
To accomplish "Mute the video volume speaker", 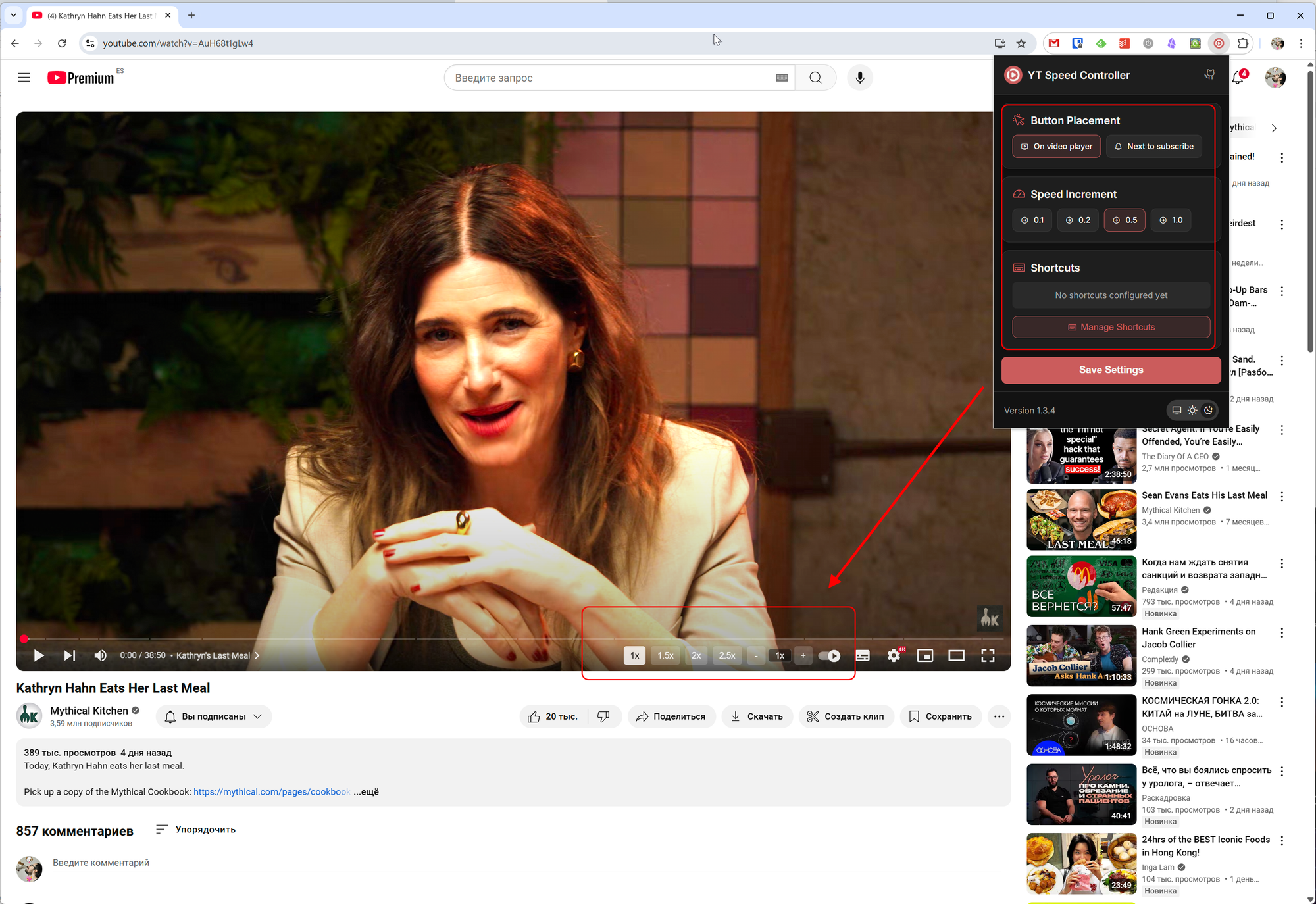I will (x=100, y=655).
